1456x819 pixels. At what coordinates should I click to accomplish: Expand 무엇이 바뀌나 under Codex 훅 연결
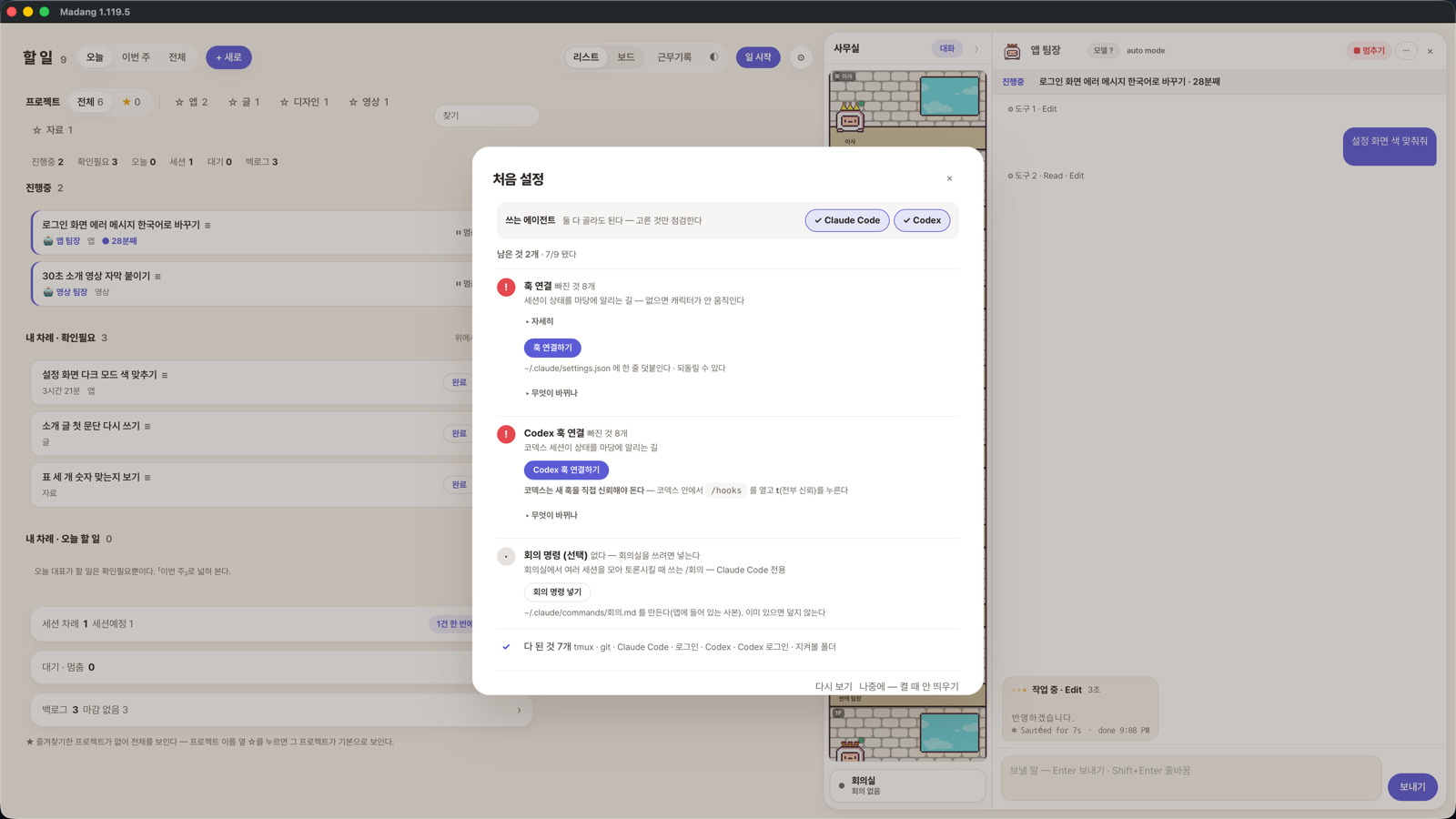pos(551,515)
